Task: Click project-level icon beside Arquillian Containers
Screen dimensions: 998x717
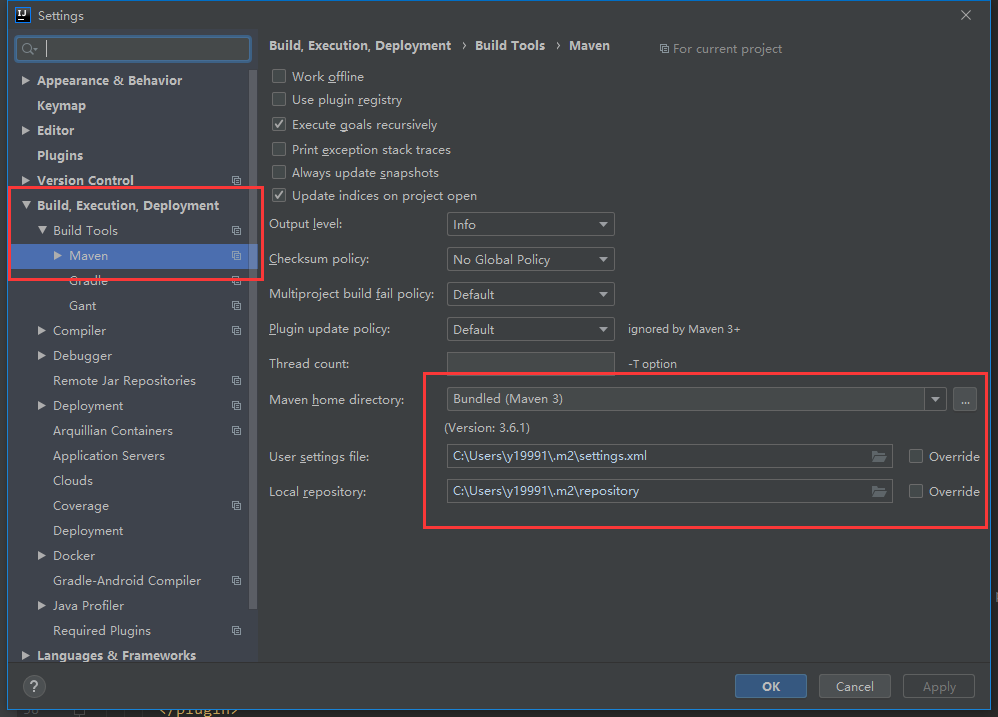Action: [237, 431]
